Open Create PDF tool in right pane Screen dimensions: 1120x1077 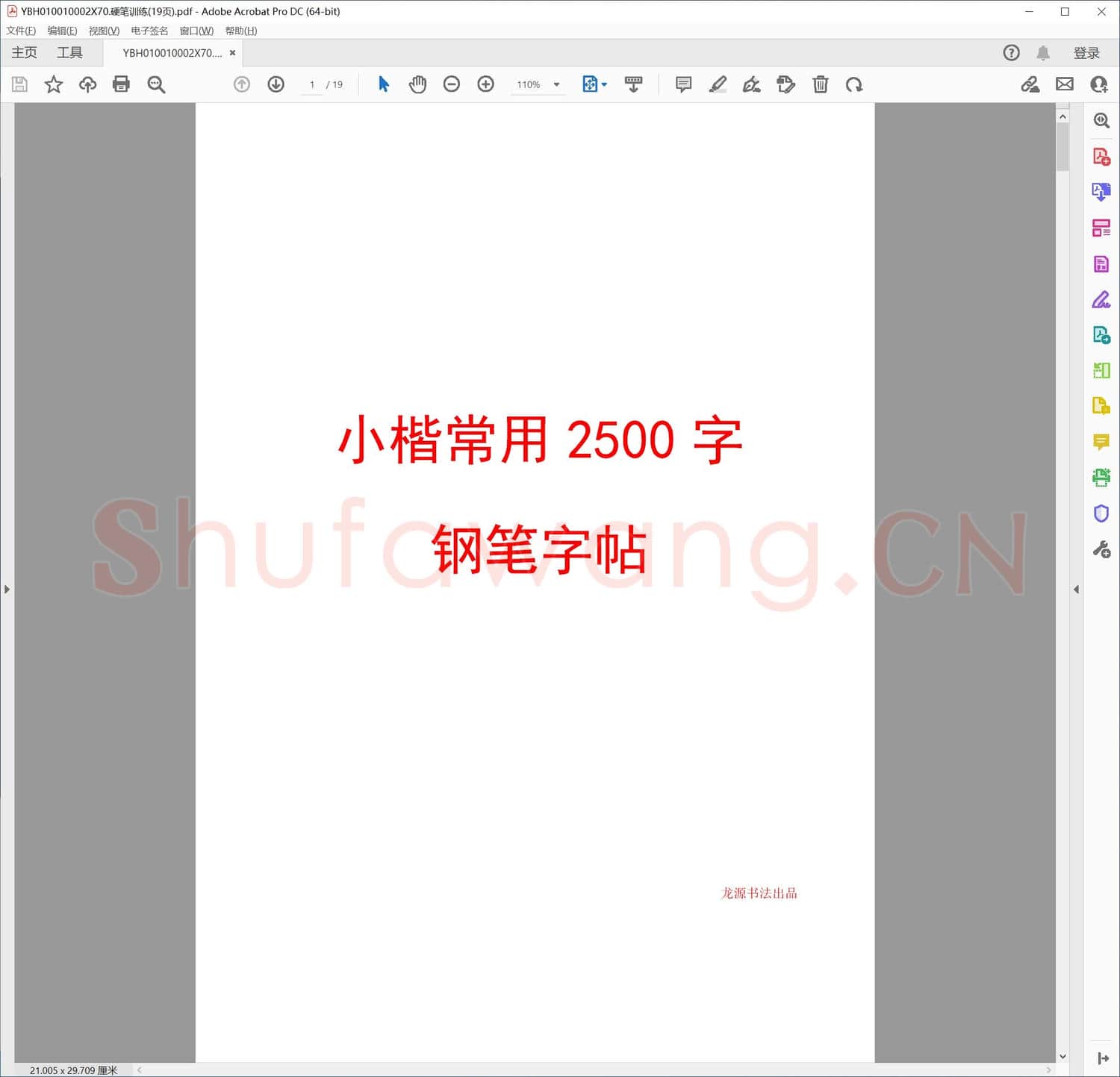1101,157
